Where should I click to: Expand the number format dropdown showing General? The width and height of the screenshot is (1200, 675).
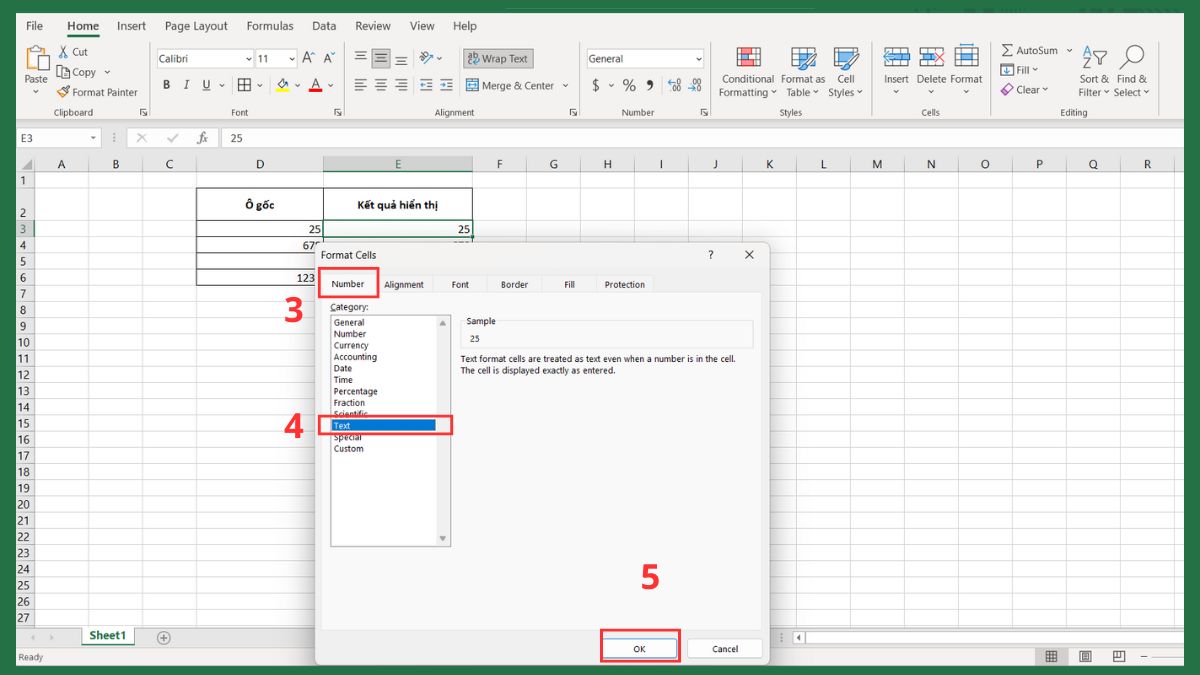click(x=698, y=59)
